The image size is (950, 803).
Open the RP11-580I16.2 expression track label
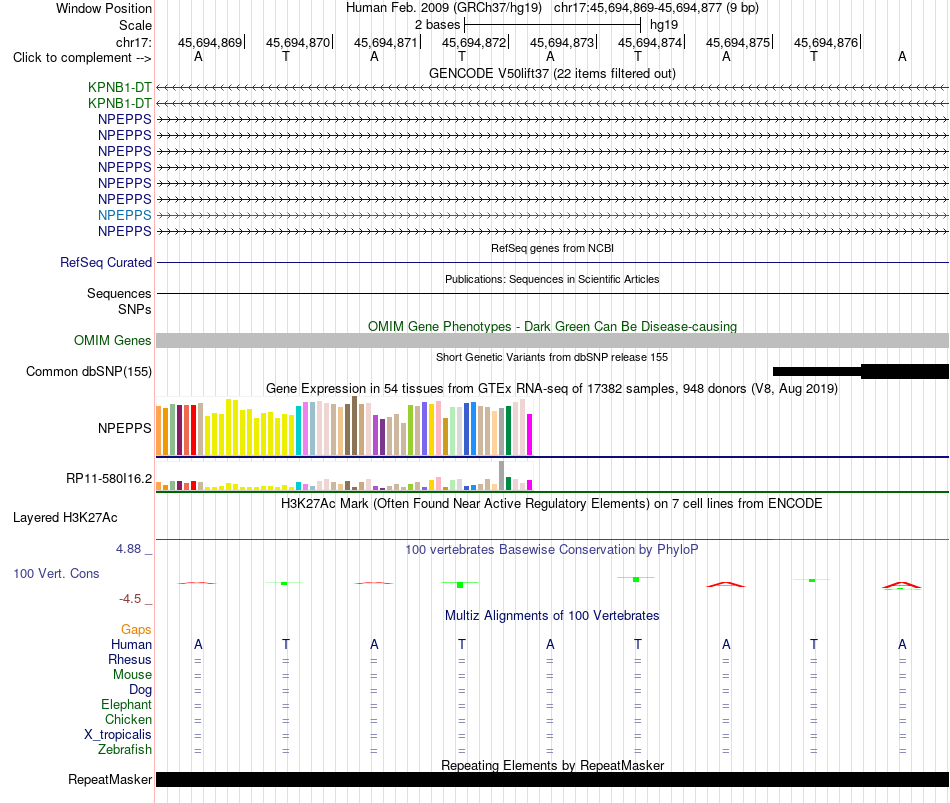pos(108,479)
